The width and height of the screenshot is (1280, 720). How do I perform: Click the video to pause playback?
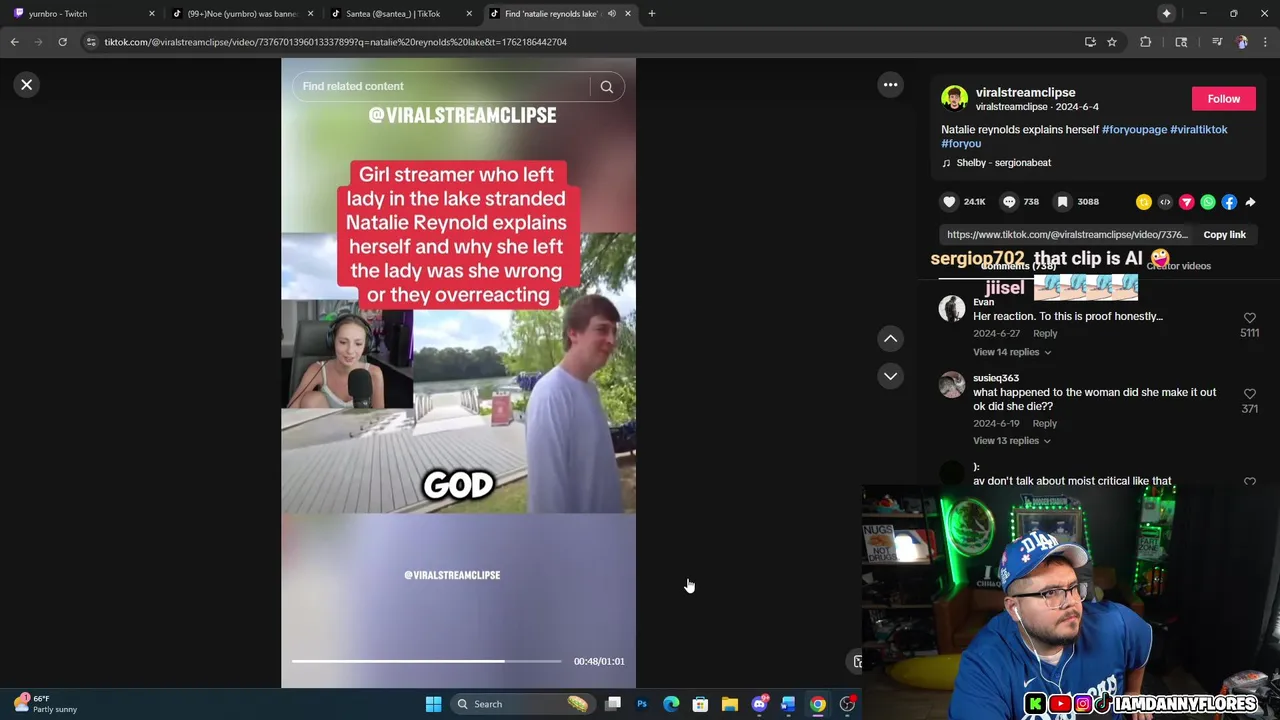(x=458, y=373)
